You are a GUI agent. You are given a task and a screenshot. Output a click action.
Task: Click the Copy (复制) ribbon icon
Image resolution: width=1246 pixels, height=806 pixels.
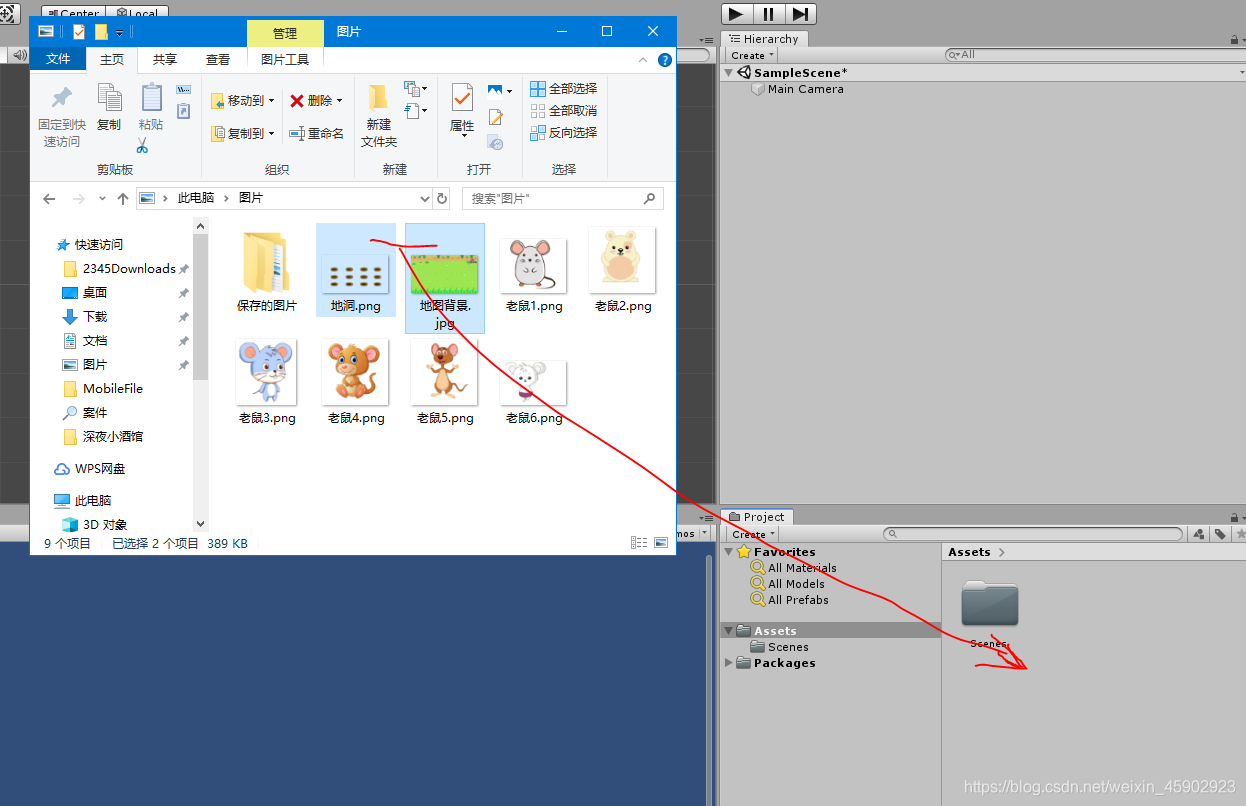[x=110, y=105]
